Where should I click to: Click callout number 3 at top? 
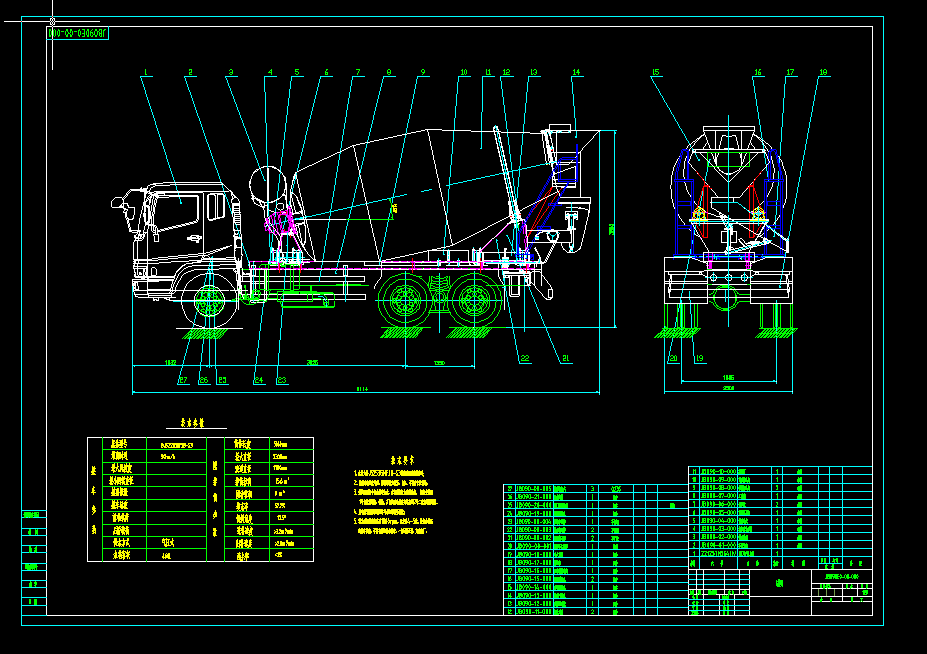pos(231,72)
